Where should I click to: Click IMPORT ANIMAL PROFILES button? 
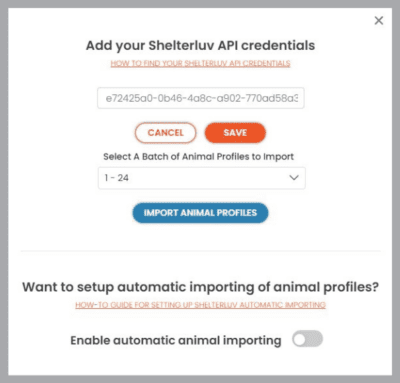[200, 213]
